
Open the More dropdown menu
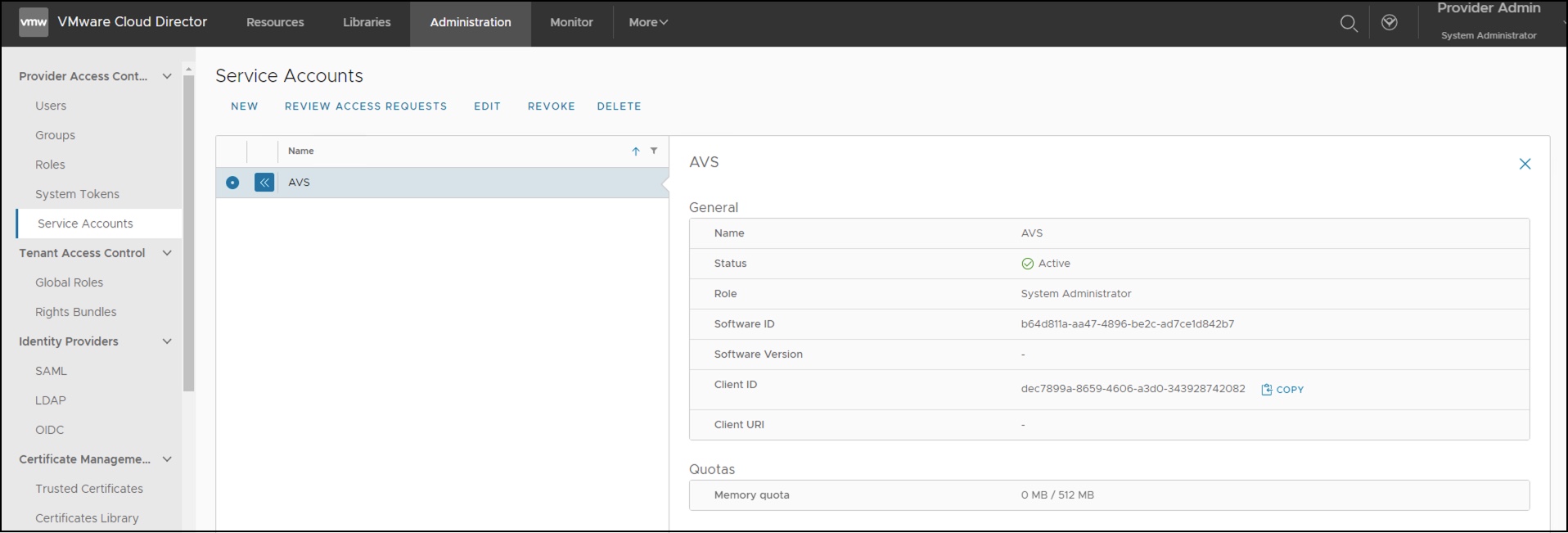click(648, 23)
